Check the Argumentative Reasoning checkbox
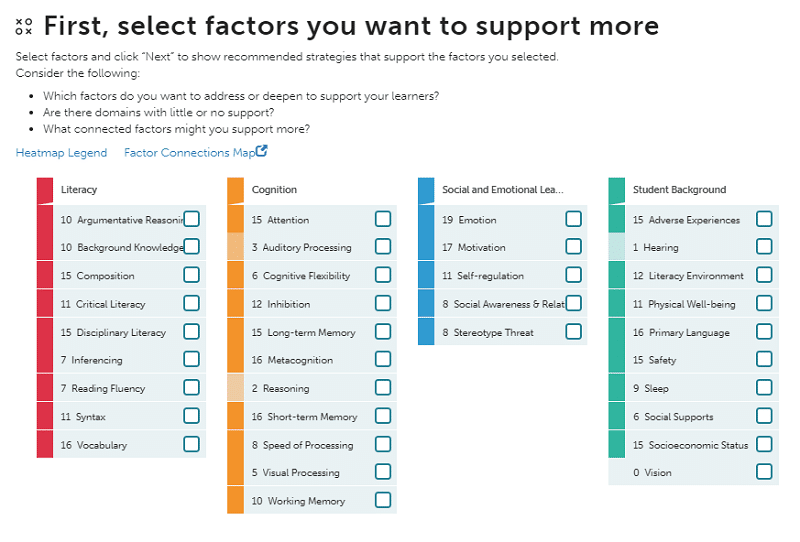Screen dimensions: 800x542 (191, 219)
